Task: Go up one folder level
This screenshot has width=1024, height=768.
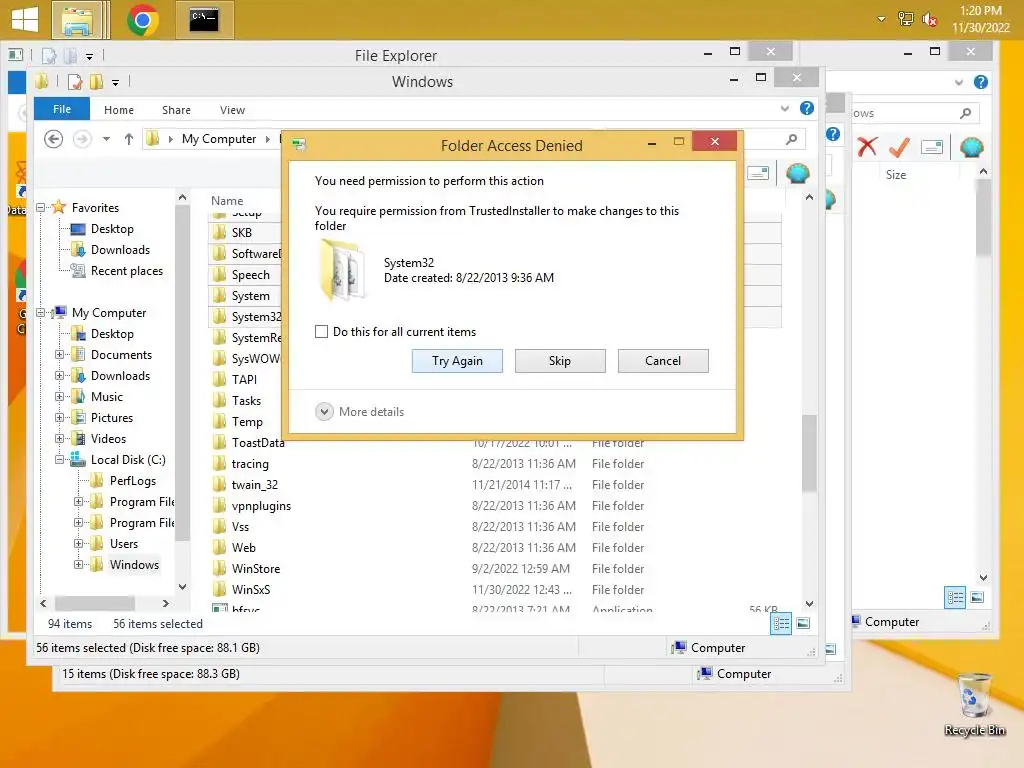Action: [x=129, y=139]
